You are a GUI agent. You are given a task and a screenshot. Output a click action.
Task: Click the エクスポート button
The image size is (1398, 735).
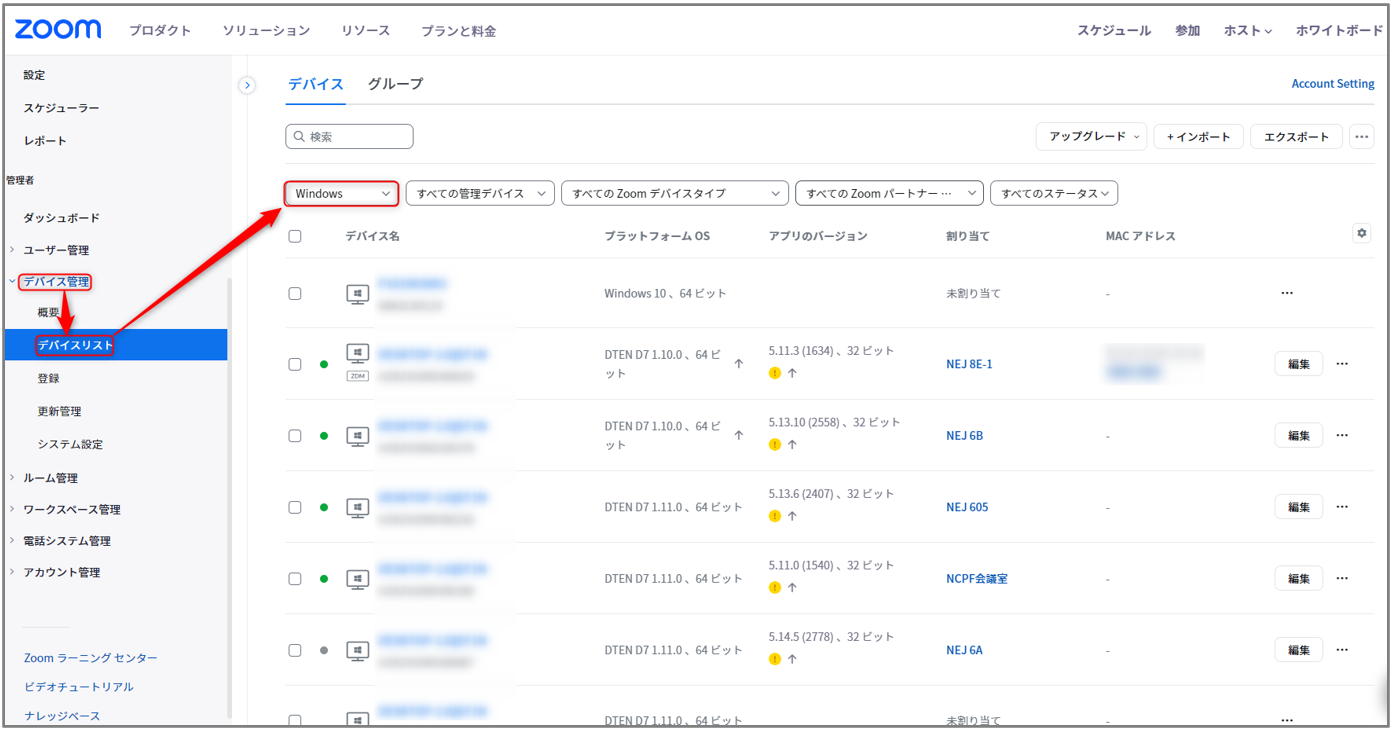1297,137
